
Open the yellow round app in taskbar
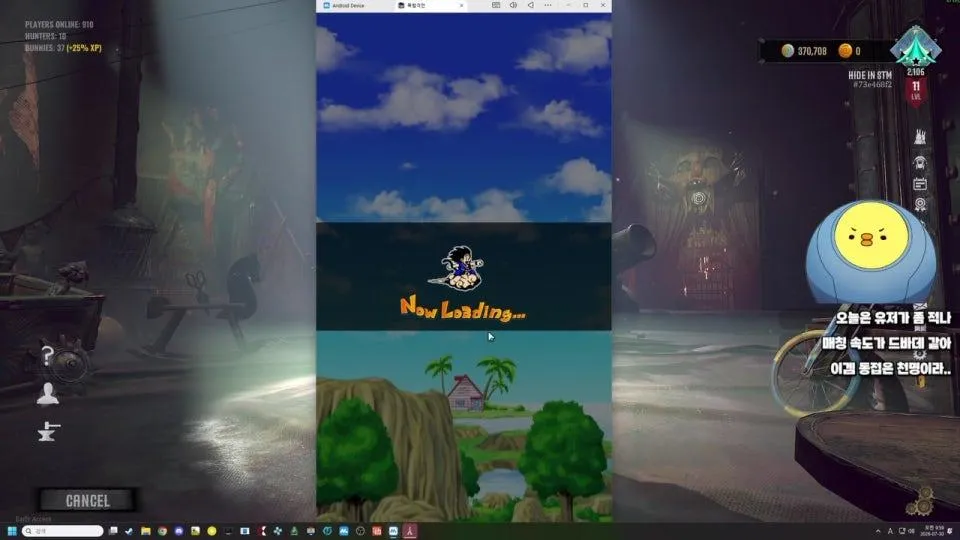point(212,531)
